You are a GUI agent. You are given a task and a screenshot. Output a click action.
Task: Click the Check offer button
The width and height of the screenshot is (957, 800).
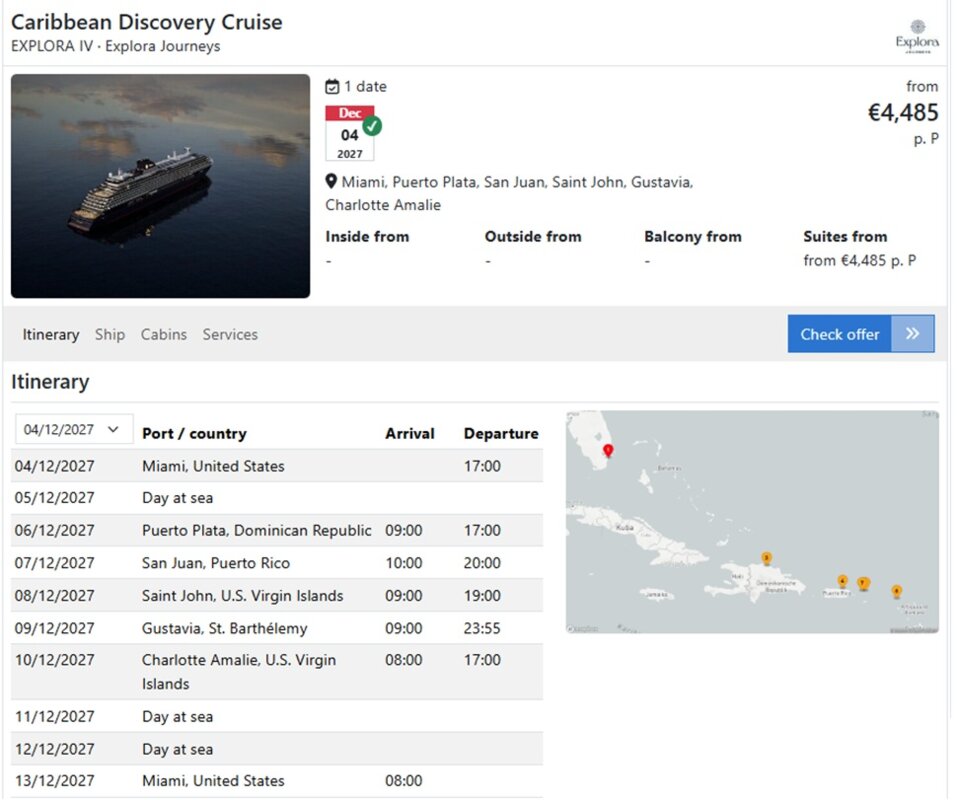861,333
